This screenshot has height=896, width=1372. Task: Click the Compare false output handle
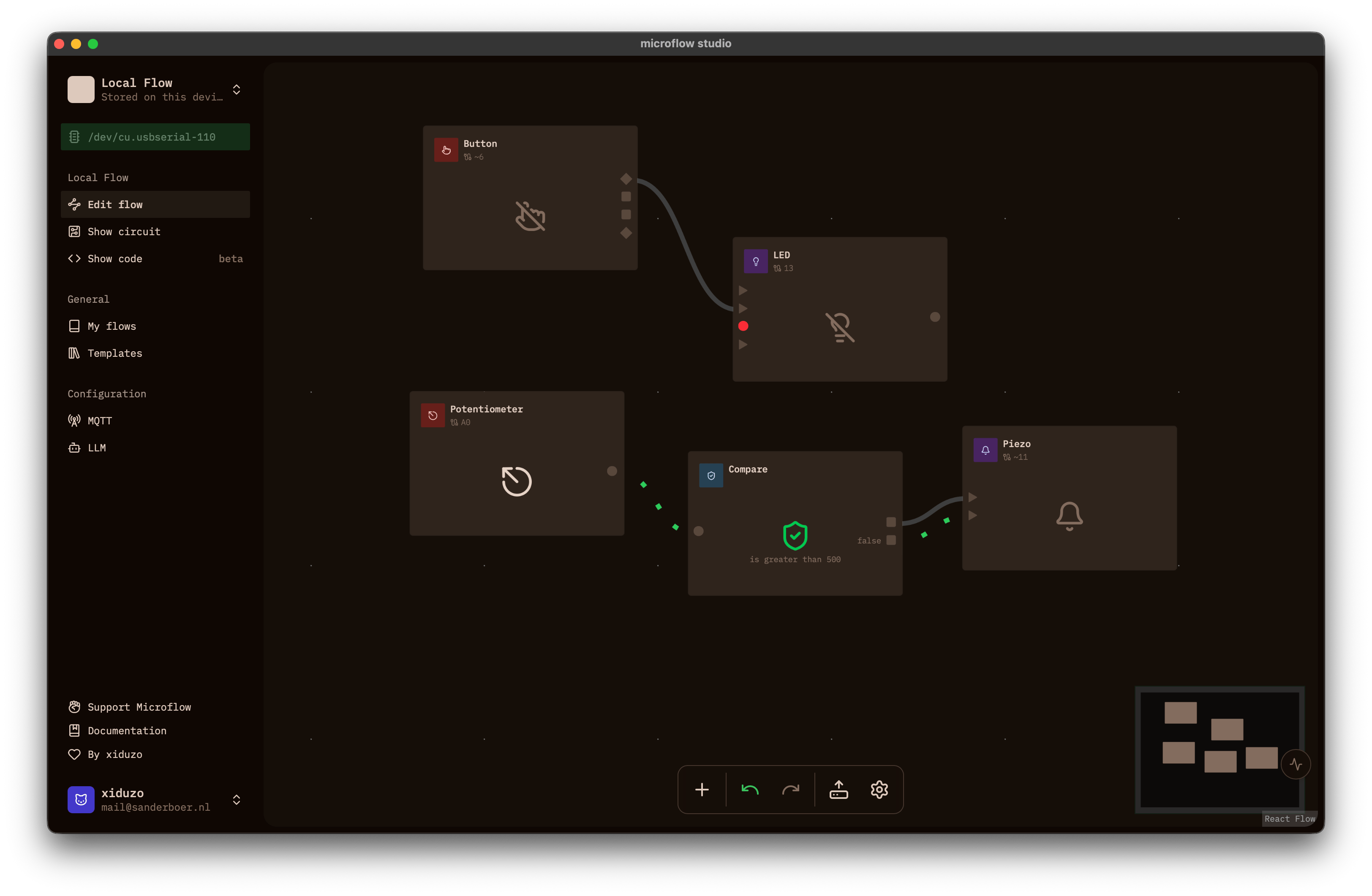pos(891,540)
